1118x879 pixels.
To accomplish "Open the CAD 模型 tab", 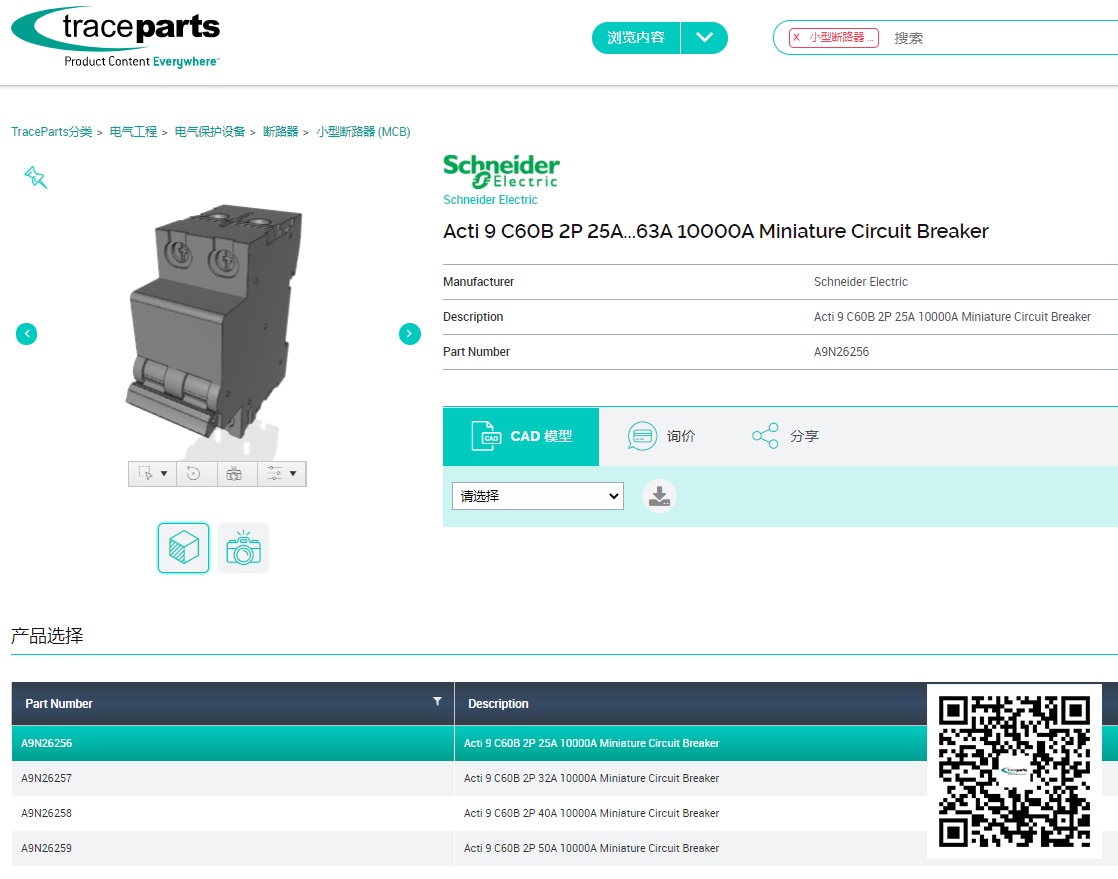I will coord(521,436).
